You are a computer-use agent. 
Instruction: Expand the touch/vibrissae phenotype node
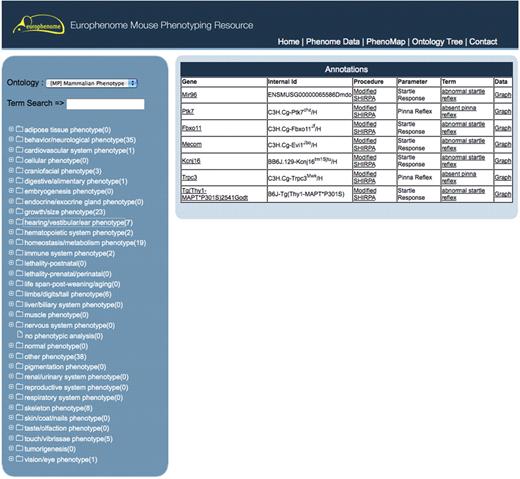click(x=11, y=438)
